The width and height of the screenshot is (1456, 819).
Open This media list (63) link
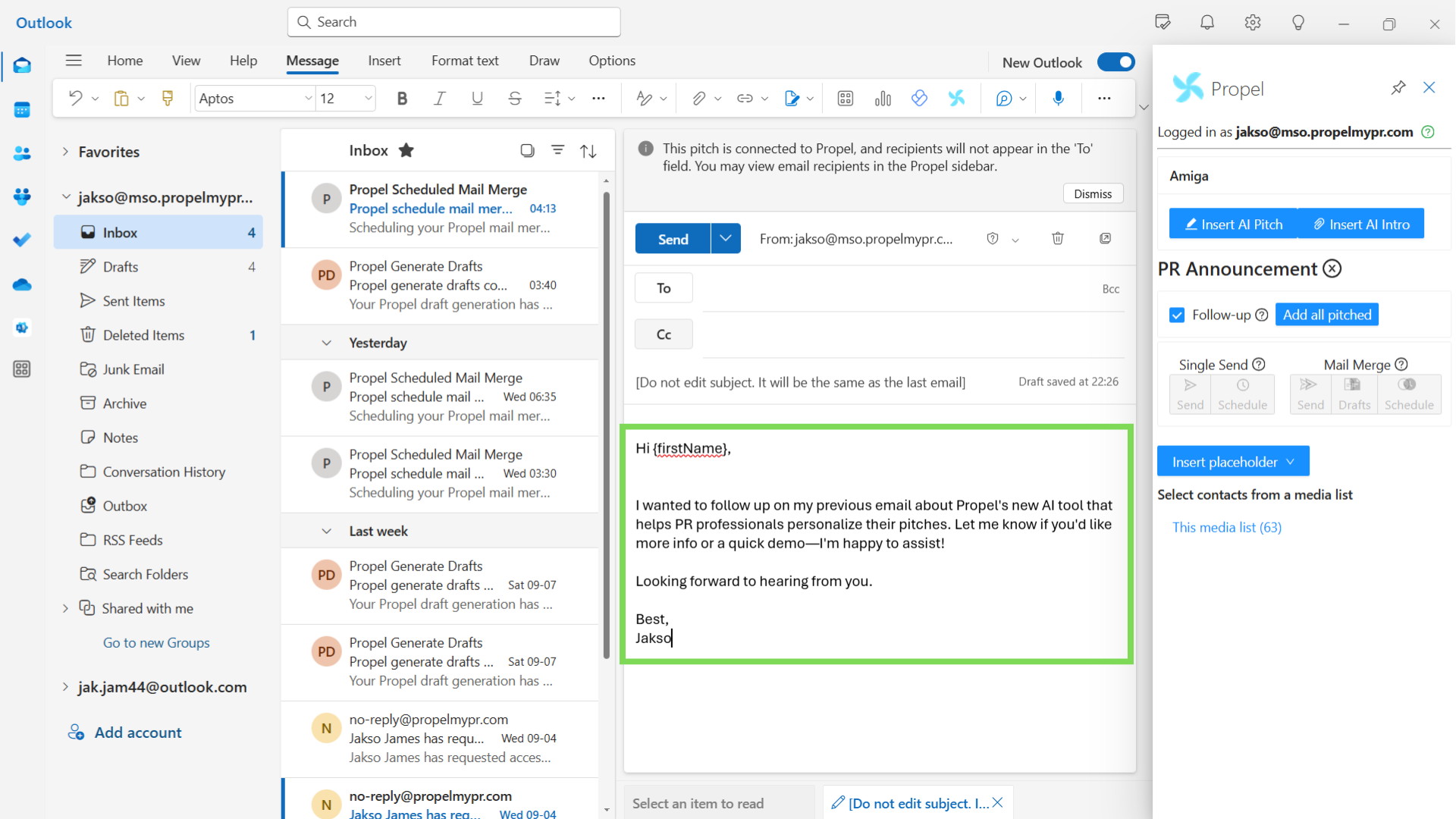click(1227, 527)
